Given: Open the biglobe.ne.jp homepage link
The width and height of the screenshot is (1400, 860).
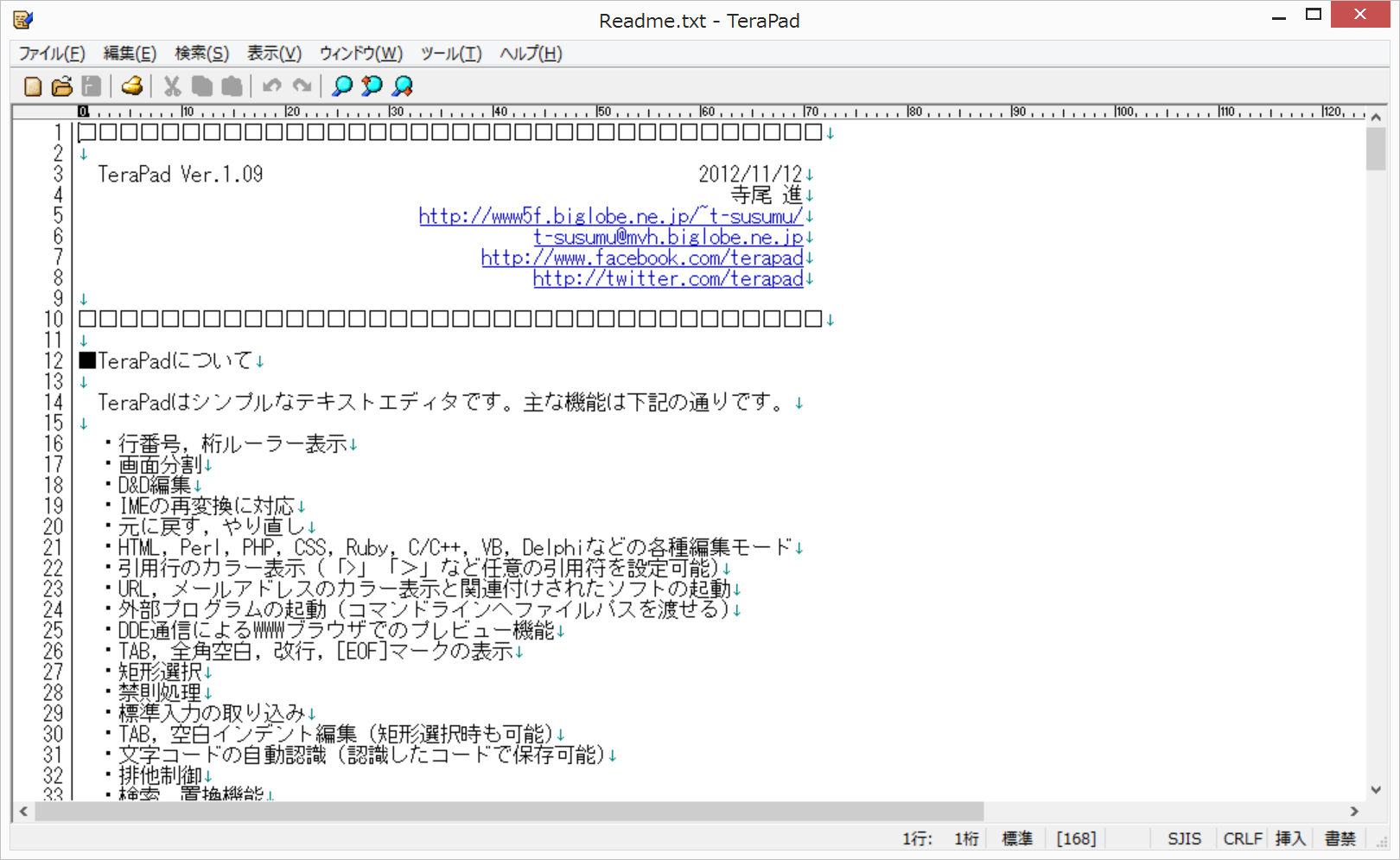Looking at the screenshot, I should pyautogui.click(x=611, y=216).
